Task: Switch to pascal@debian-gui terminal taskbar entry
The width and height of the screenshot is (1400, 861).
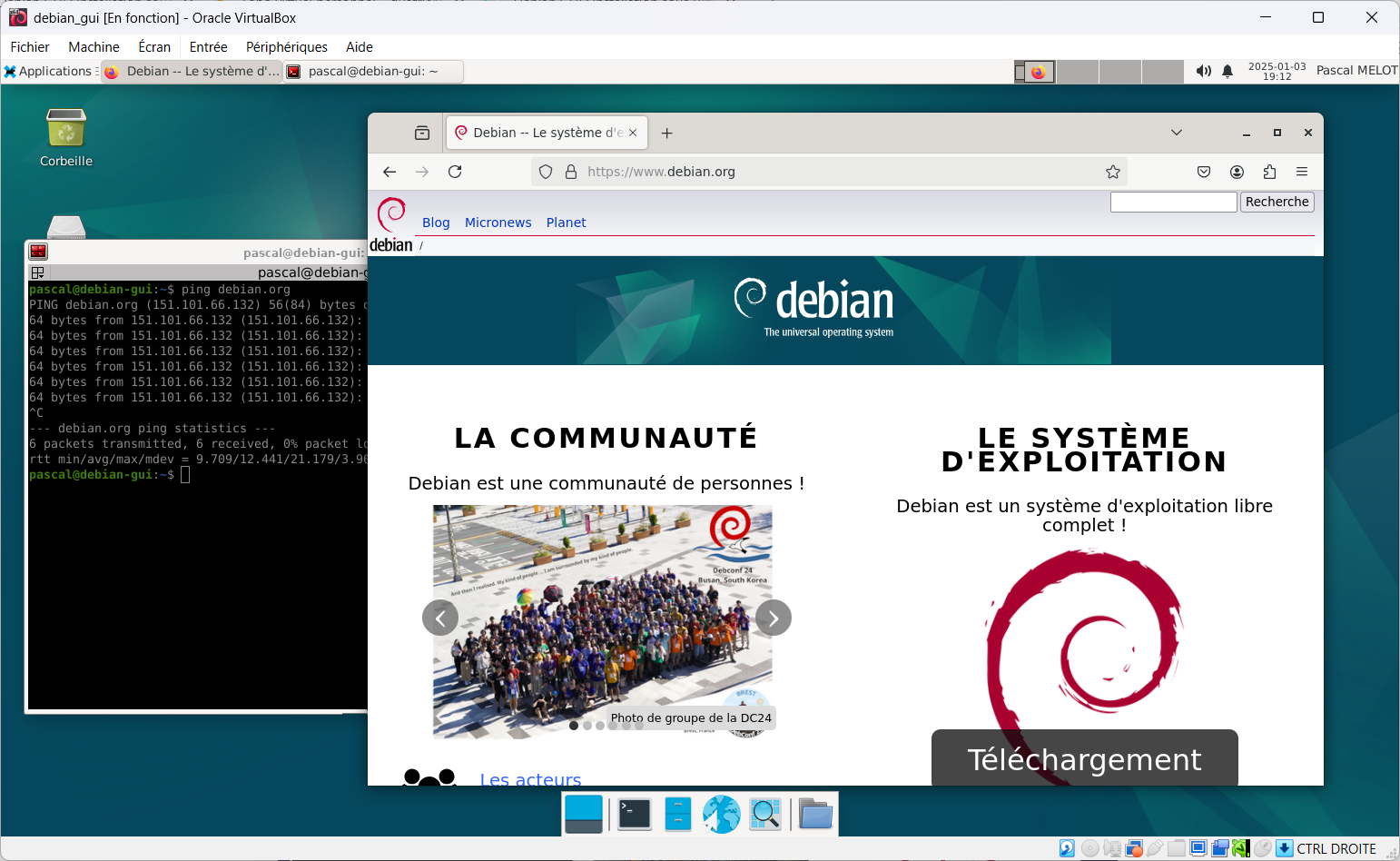Action: pos(373,71)
